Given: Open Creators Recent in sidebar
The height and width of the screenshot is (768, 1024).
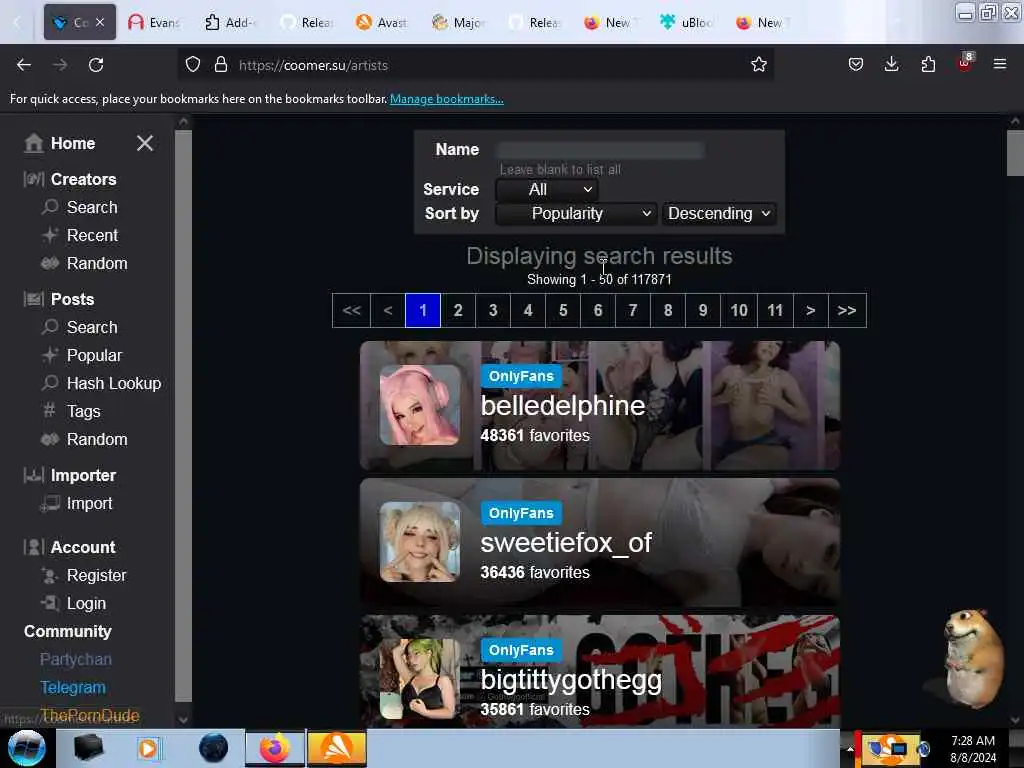Looking at the screenshot, I should (x=92, y=235).
